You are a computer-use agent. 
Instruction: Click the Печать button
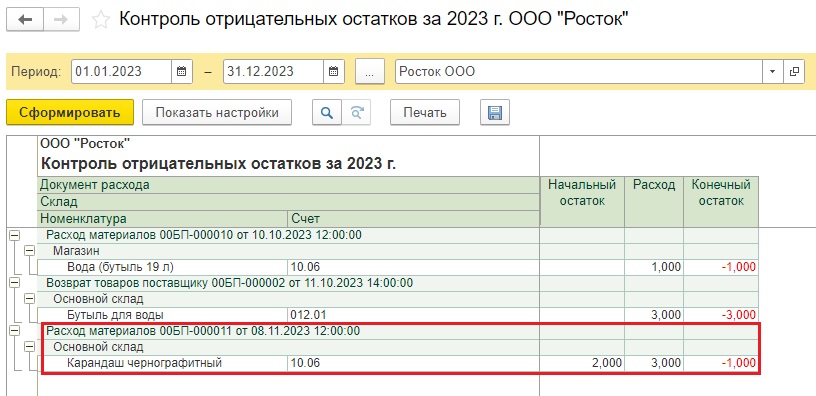point(425,112)
